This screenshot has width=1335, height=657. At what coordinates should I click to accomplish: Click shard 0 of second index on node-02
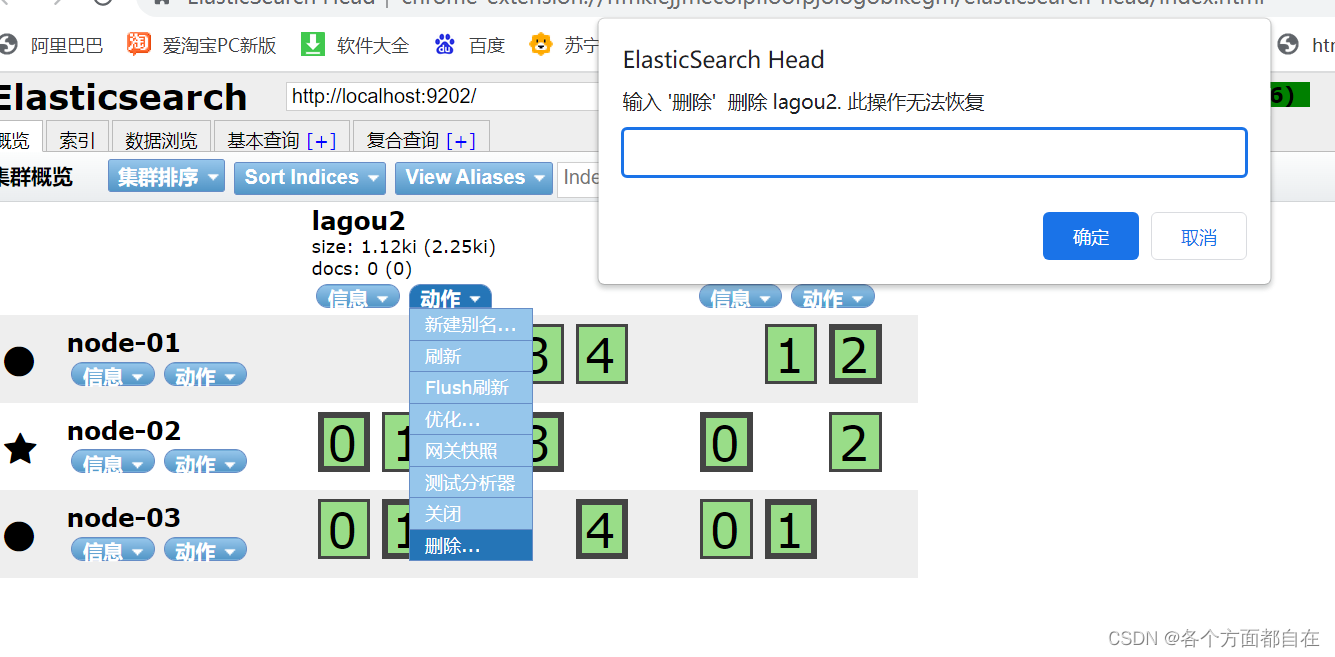726,442
